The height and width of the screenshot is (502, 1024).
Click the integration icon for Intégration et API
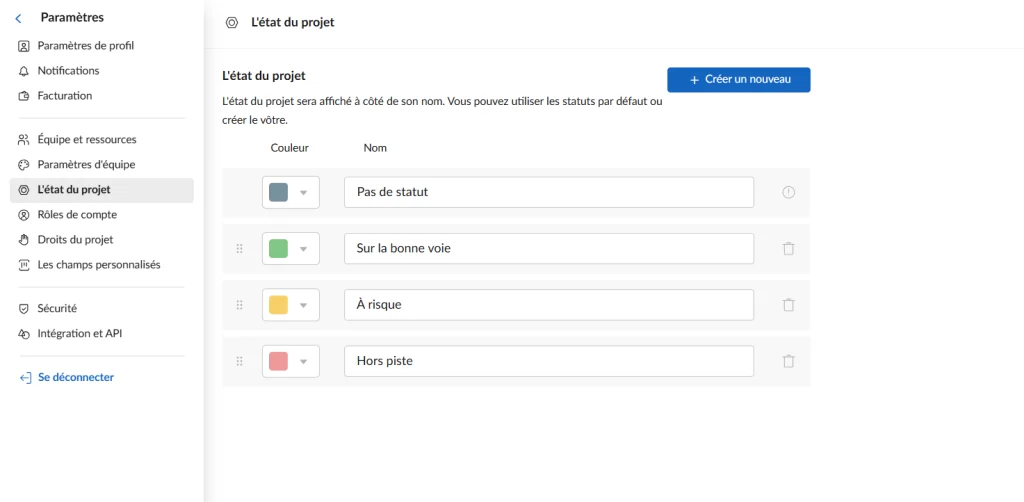coord(24,334)
